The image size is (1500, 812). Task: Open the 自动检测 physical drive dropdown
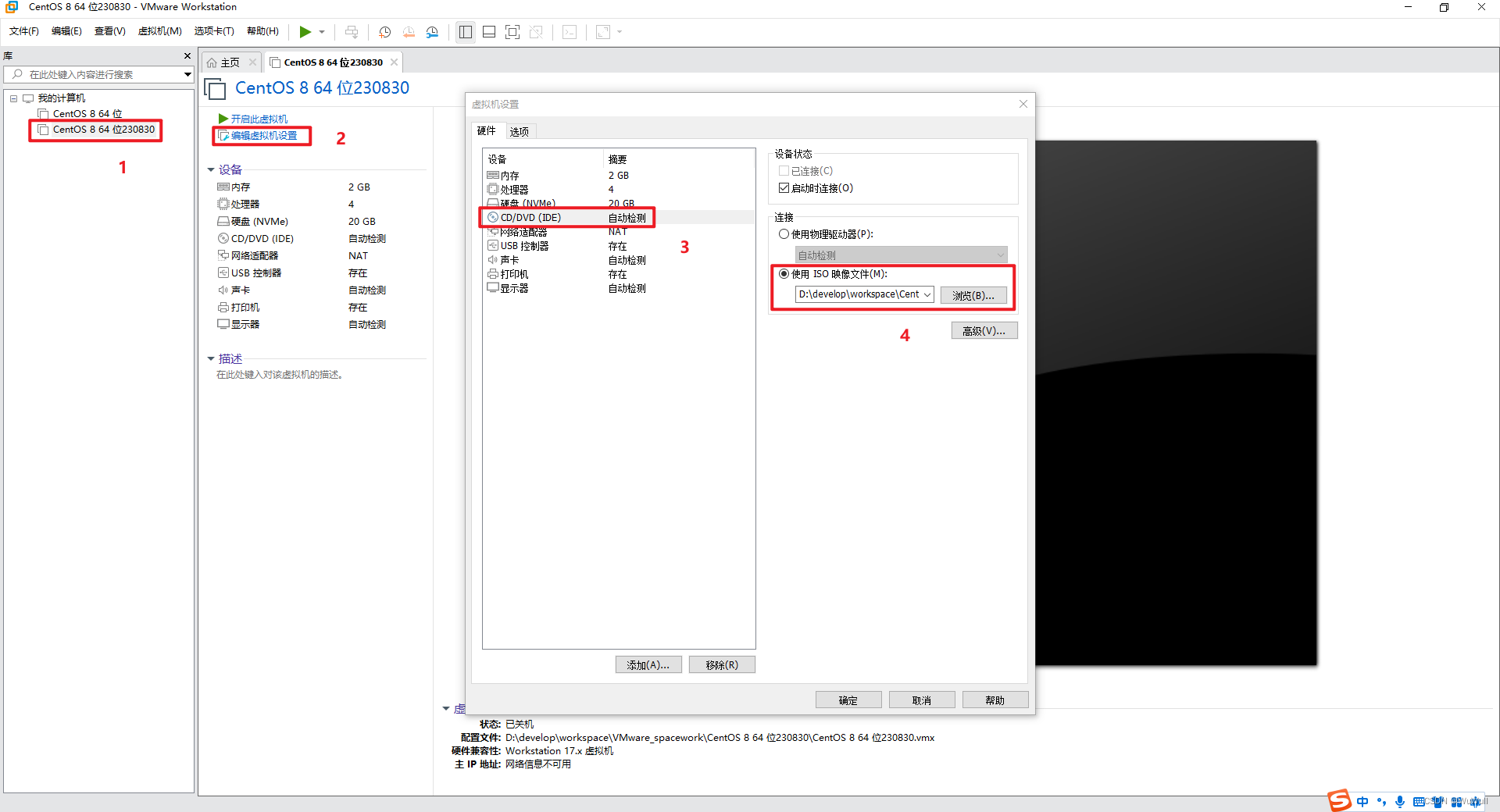click(901, 255)
